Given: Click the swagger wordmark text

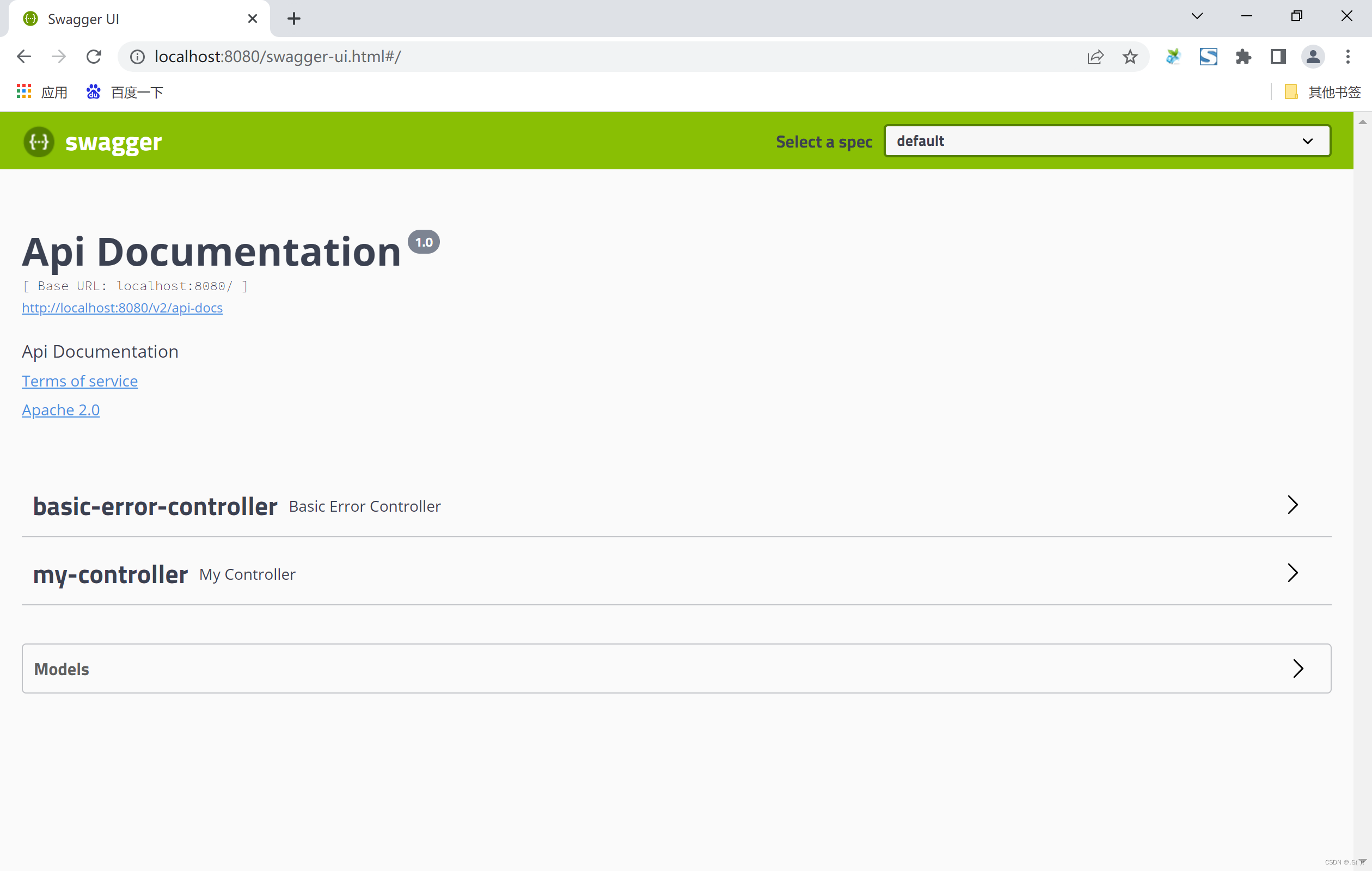Looking at the screenshot, I should [113, 142].
